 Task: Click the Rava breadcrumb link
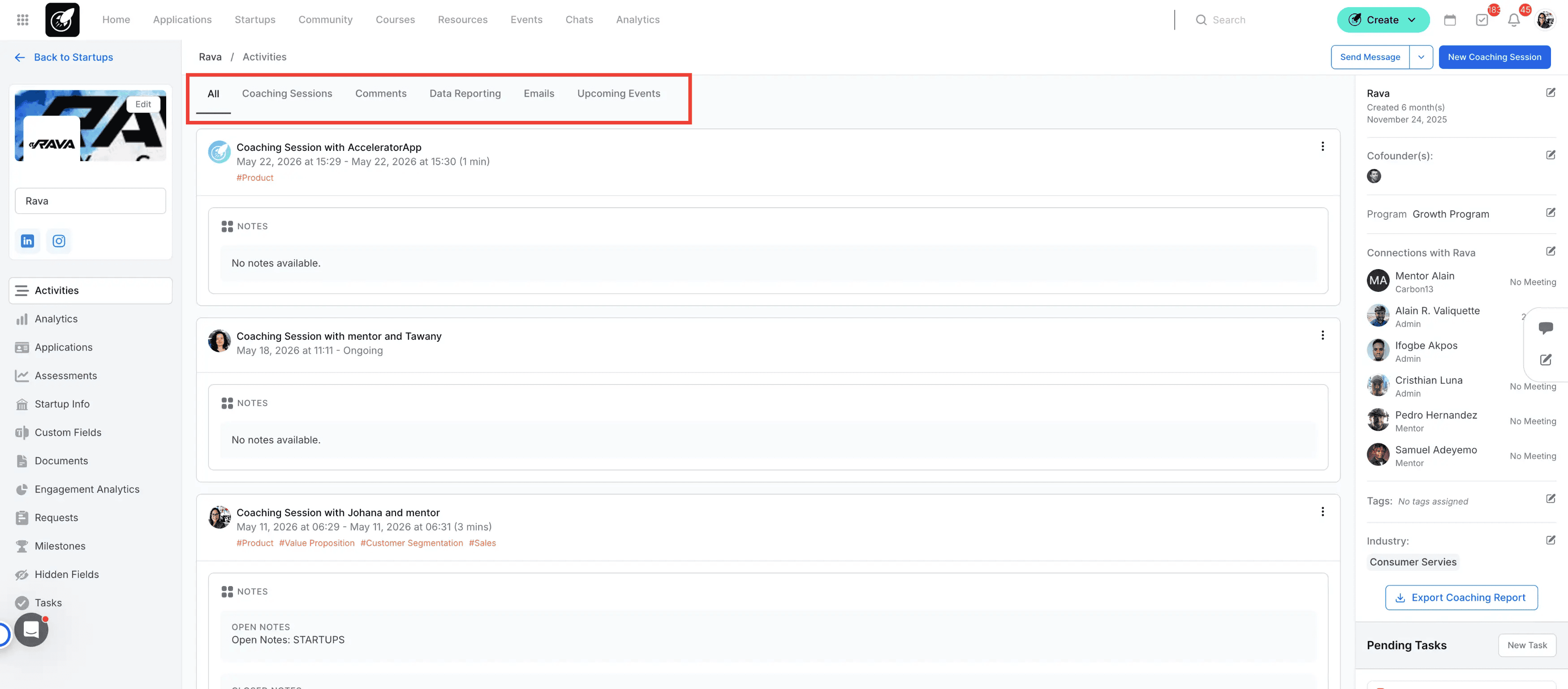click(210, 57)
